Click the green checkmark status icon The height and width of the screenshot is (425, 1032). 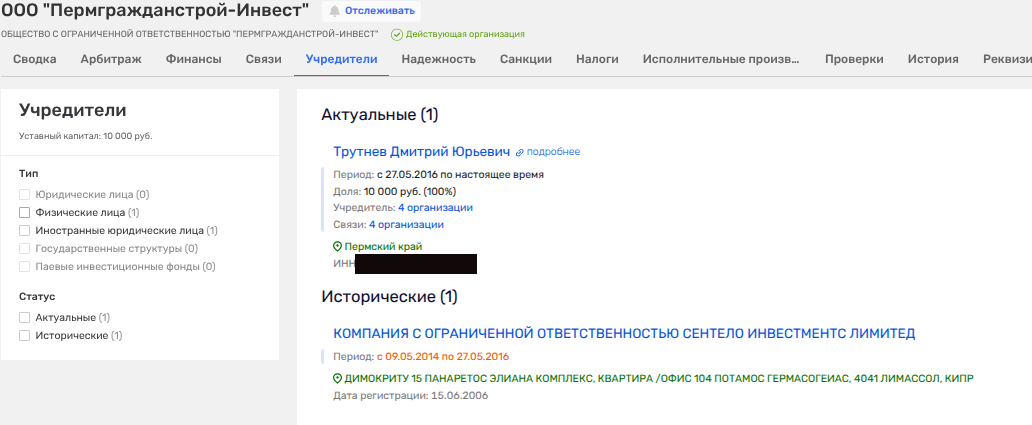[x=397, y=34]
